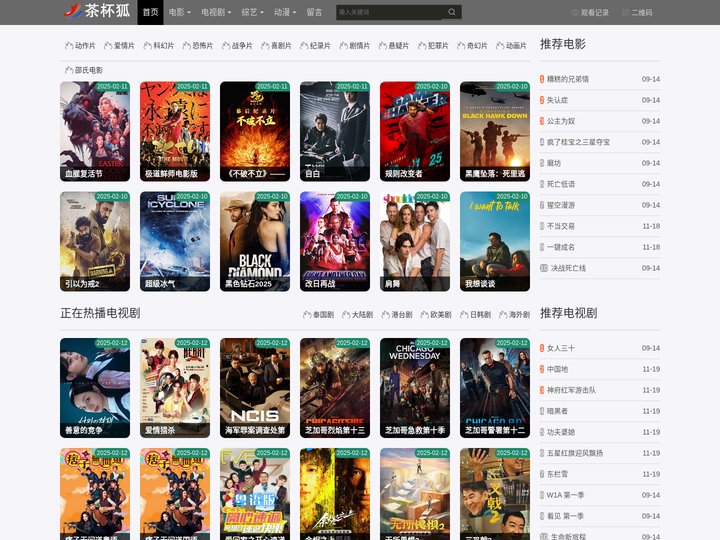This screenshot has height=540, width=720.
Task: Open the 黑色钻石2025 poster
Action: 255,242
